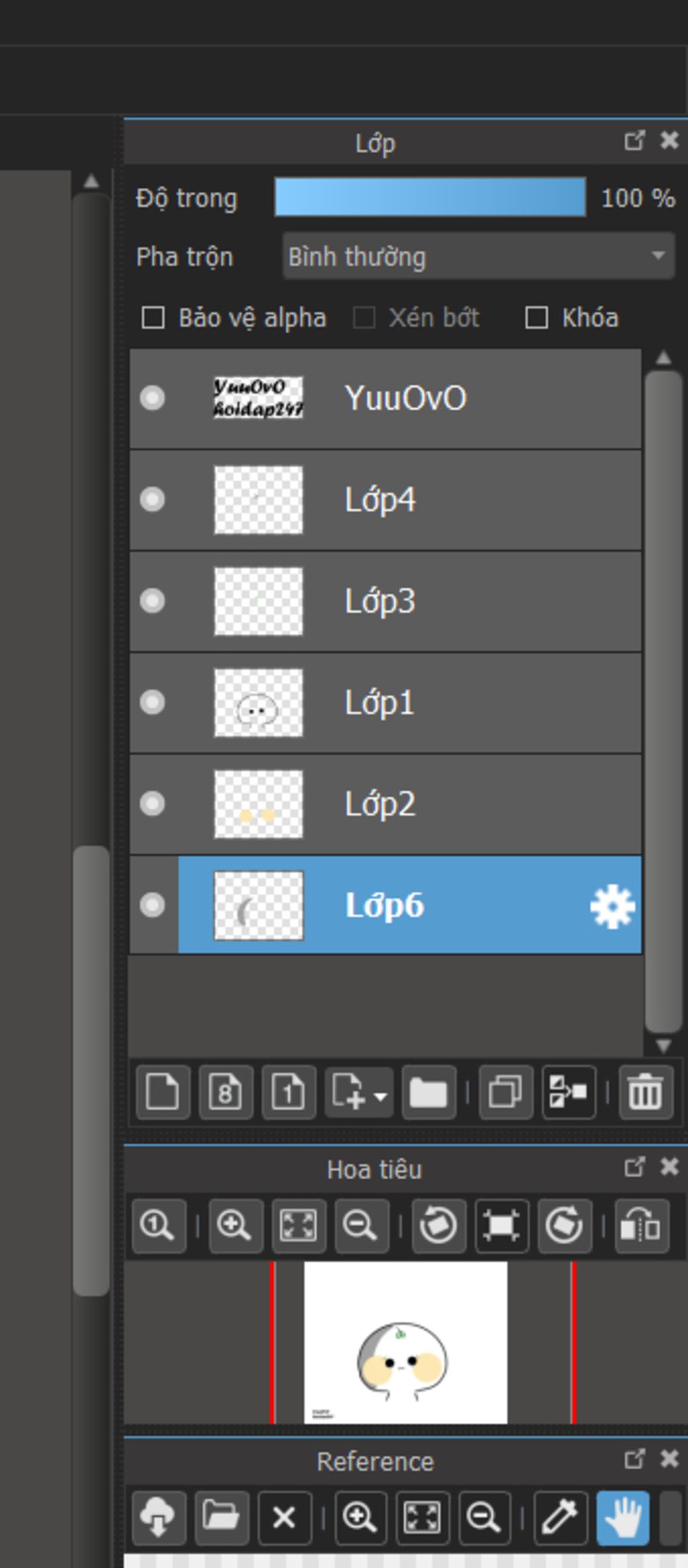Toggle visibility of layer Lớp2

(153, 804)
